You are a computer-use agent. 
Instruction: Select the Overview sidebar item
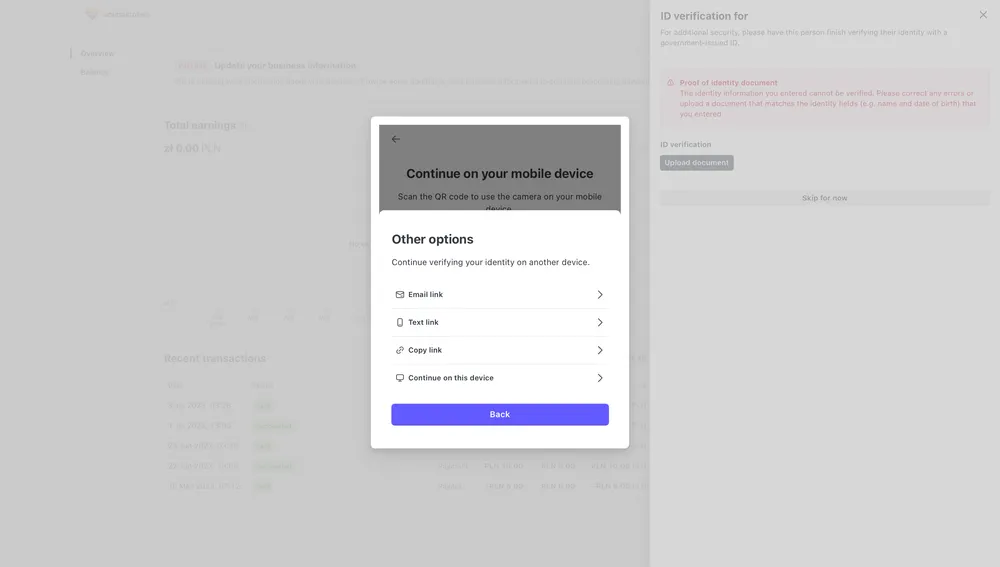pyautogui.click(x=97, y=54)
